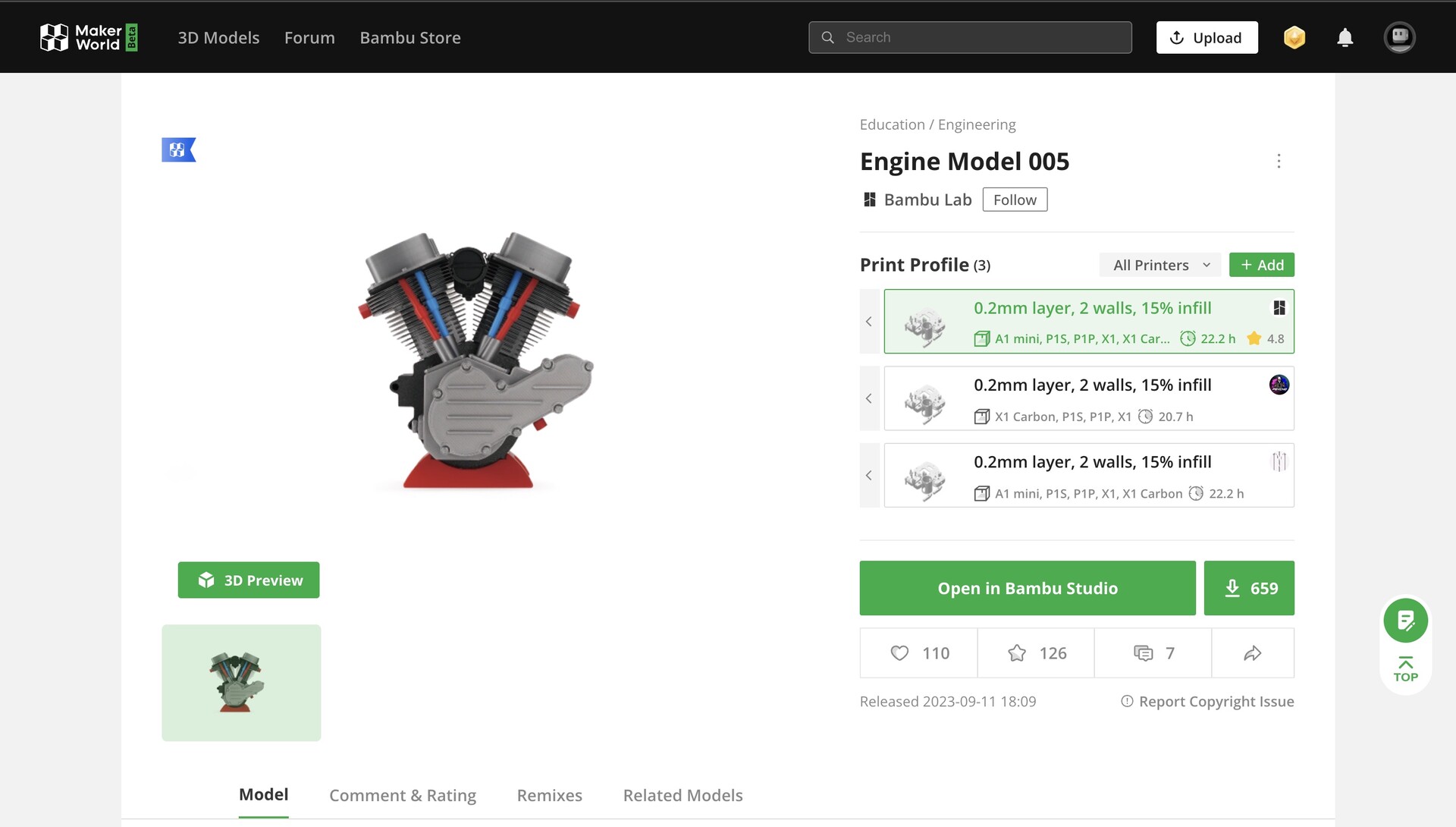Click the MakerWorld logo
Viewport: 1456px width, 827px height.
click(x=89, y=37)
